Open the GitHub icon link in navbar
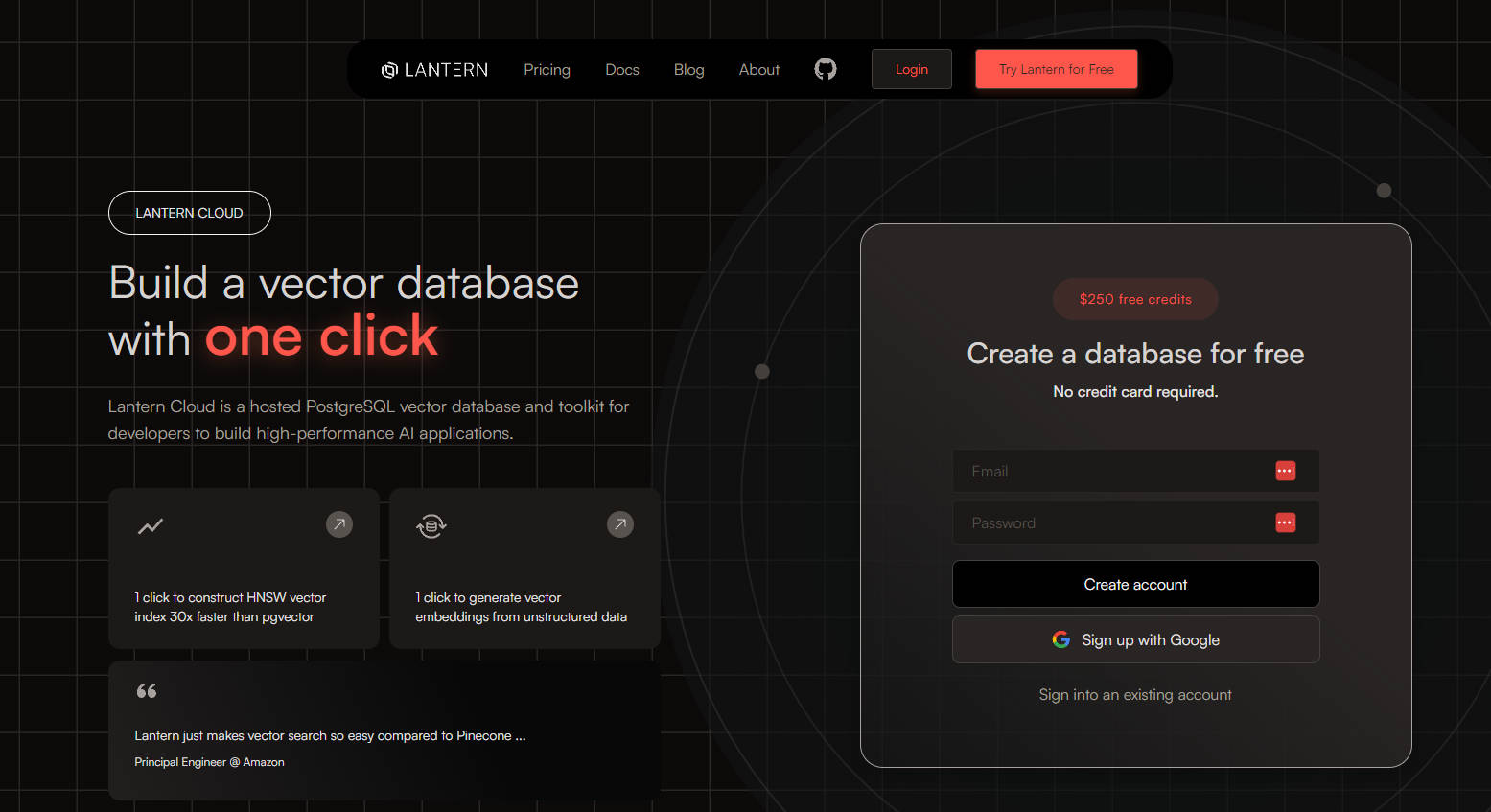The image size is (1491, 812). pyautogui.click(x=825, y=69)
